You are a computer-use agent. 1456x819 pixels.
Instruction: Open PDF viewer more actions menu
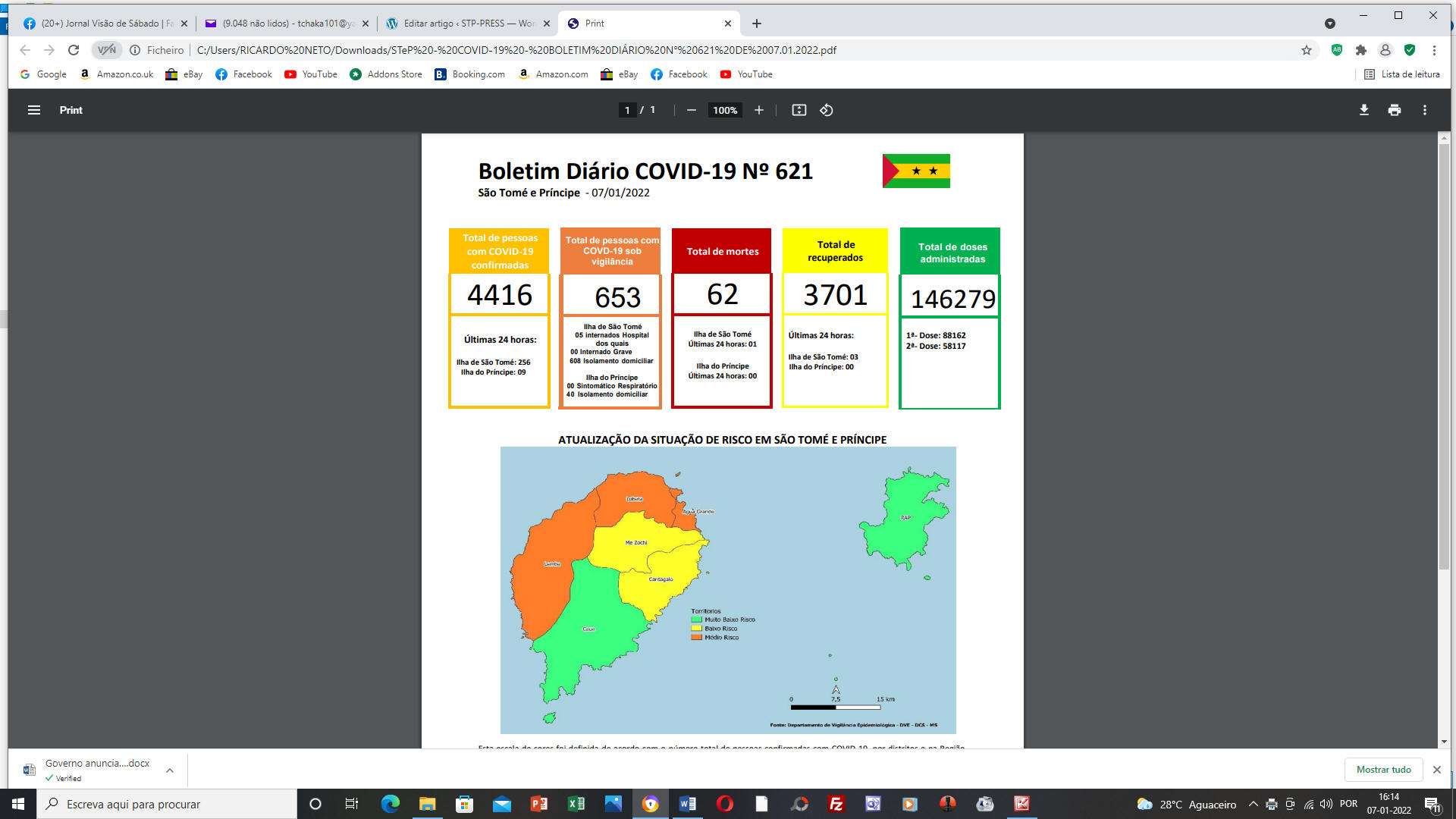(1425, 110)
